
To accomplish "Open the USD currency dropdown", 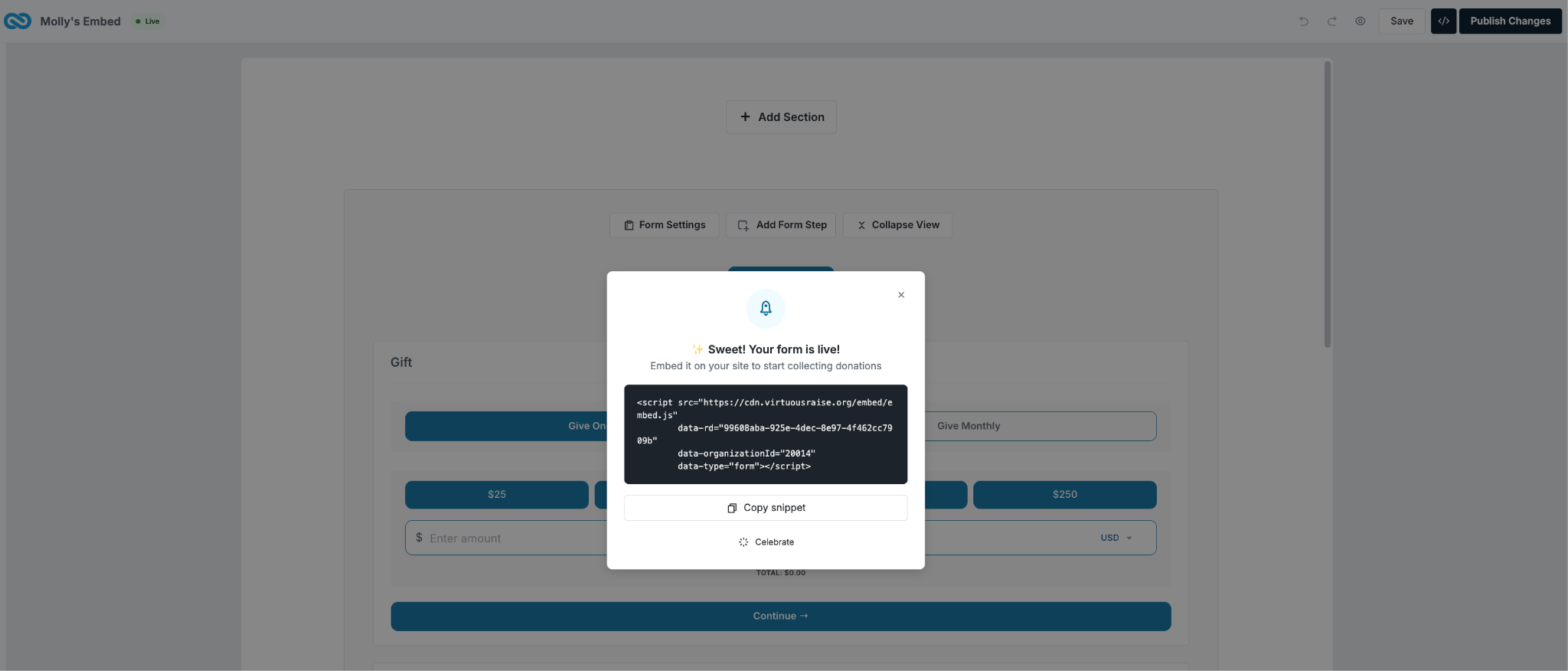I will pos(1116,538).
